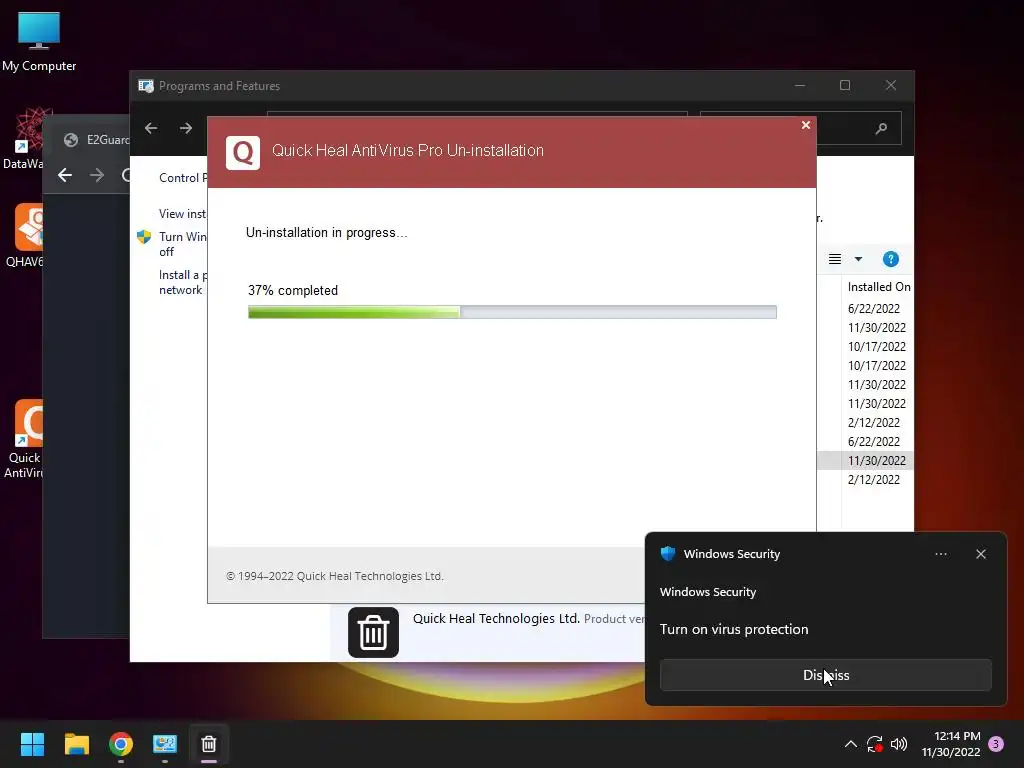Open Google Chrome from taskbar

tap(121, 744)
